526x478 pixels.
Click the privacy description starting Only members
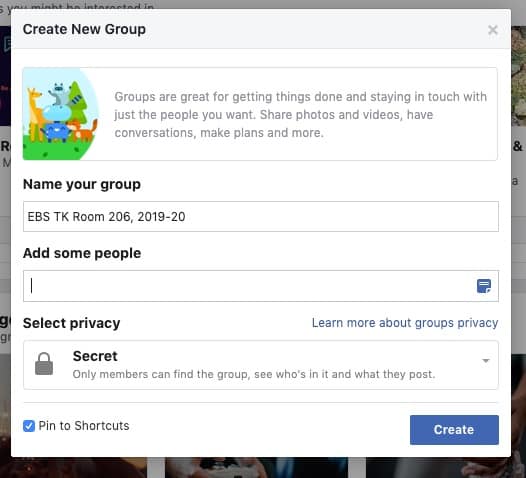click(254, 374)
